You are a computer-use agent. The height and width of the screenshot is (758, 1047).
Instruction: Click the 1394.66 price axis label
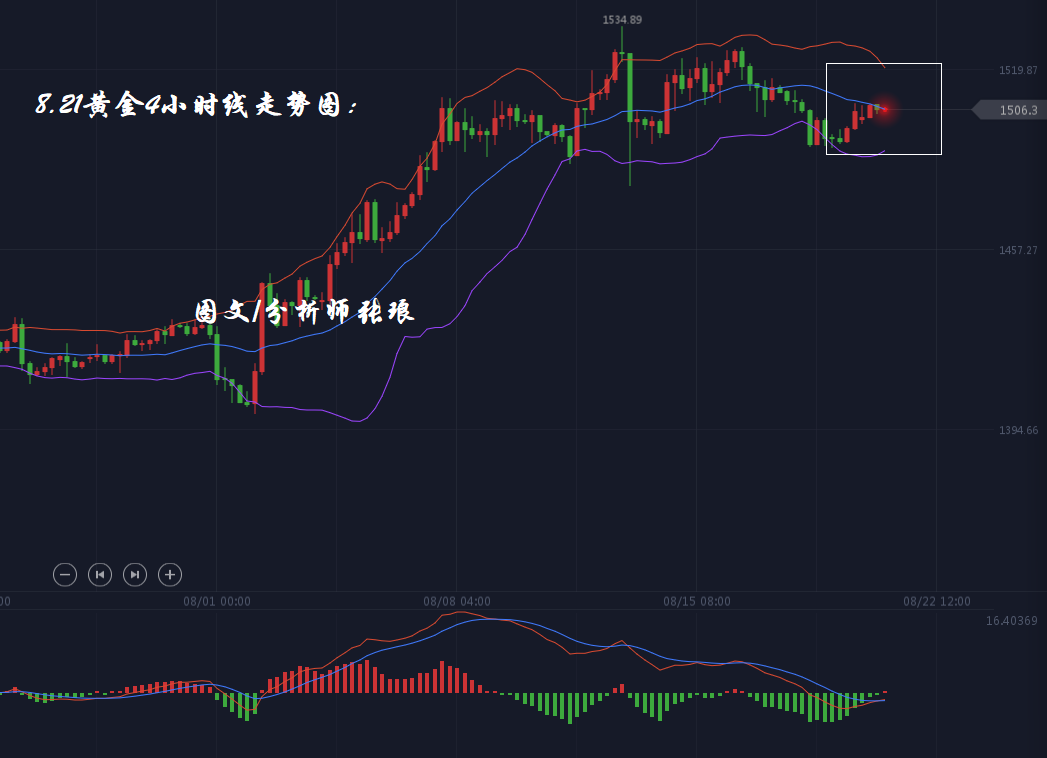pos(1018,431)
